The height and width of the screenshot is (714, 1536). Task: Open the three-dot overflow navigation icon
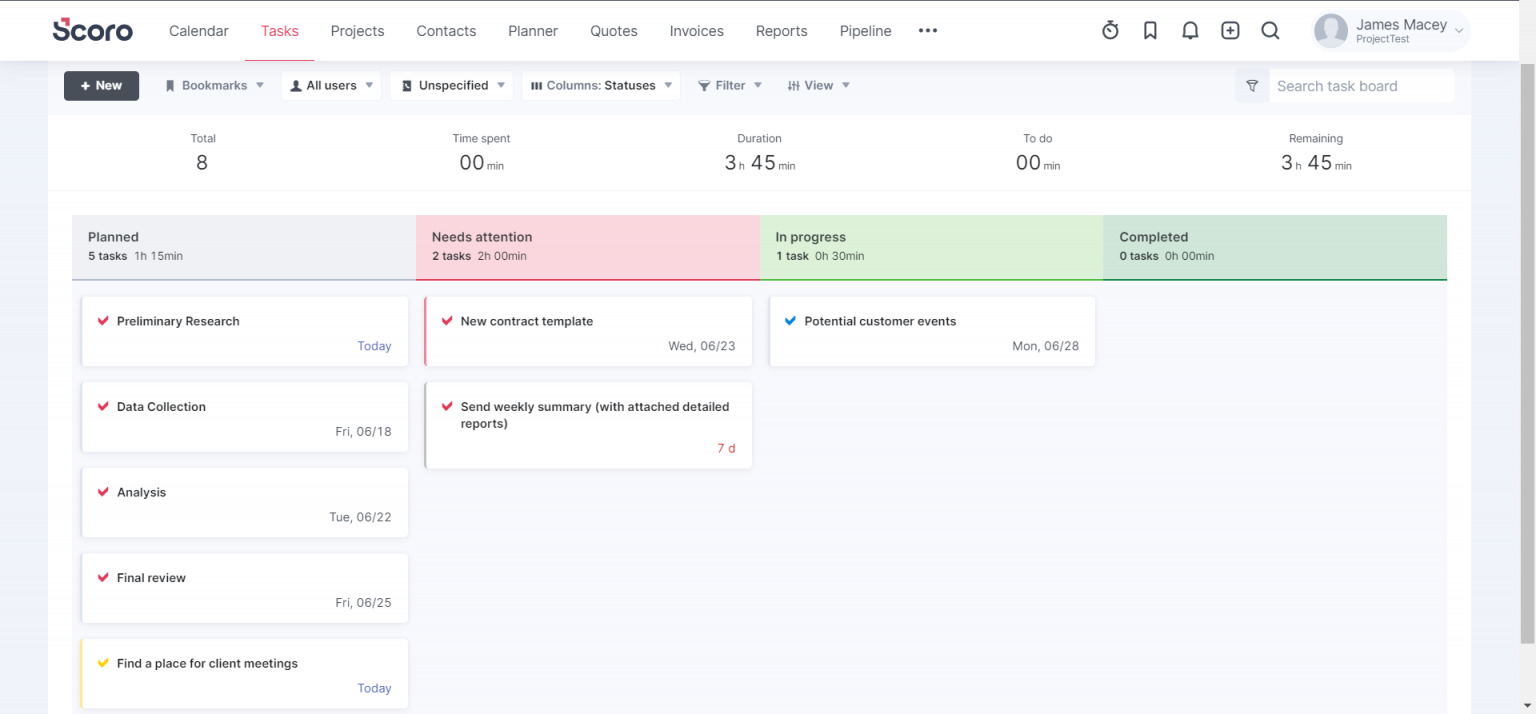tap(927, 31)
